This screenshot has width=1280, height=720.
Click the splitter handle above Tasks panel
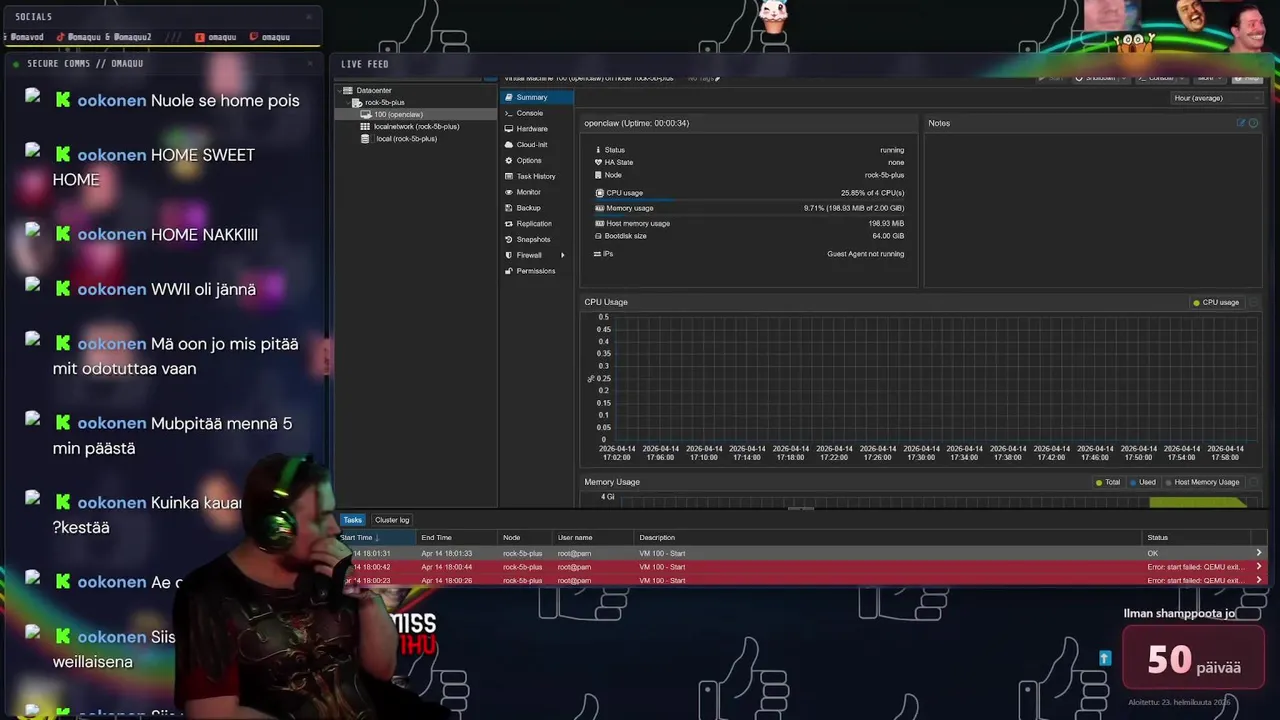802,508
